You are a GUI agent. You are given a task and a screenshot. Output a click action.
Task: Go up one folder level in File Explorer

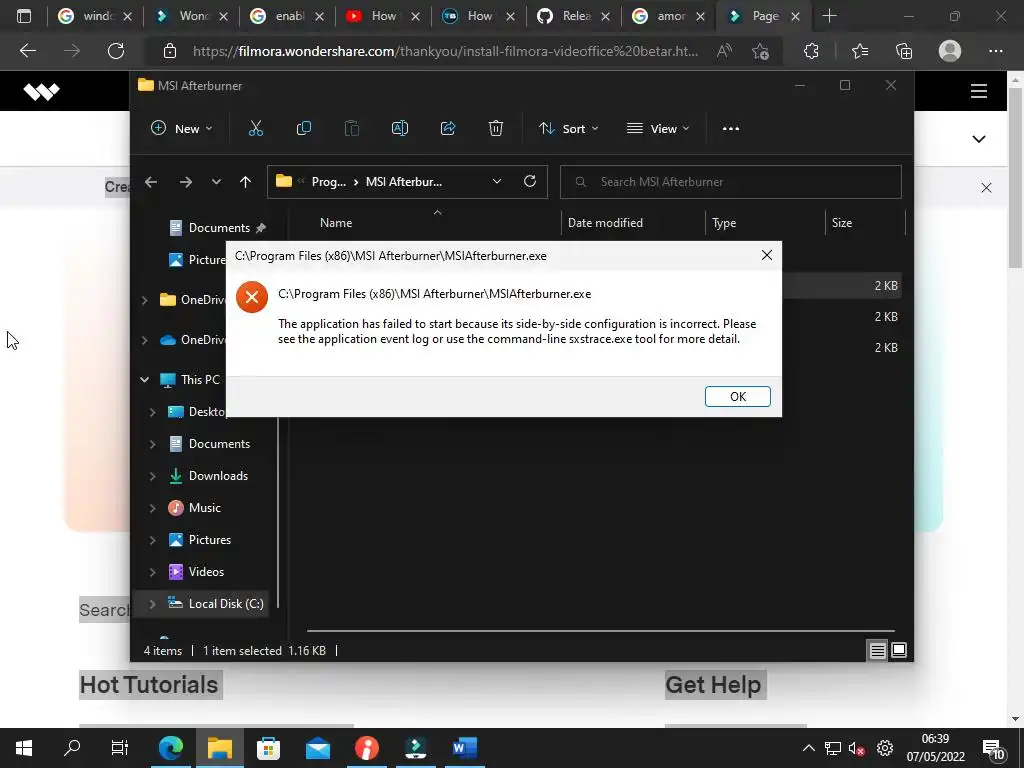click(x=246, y=182)
